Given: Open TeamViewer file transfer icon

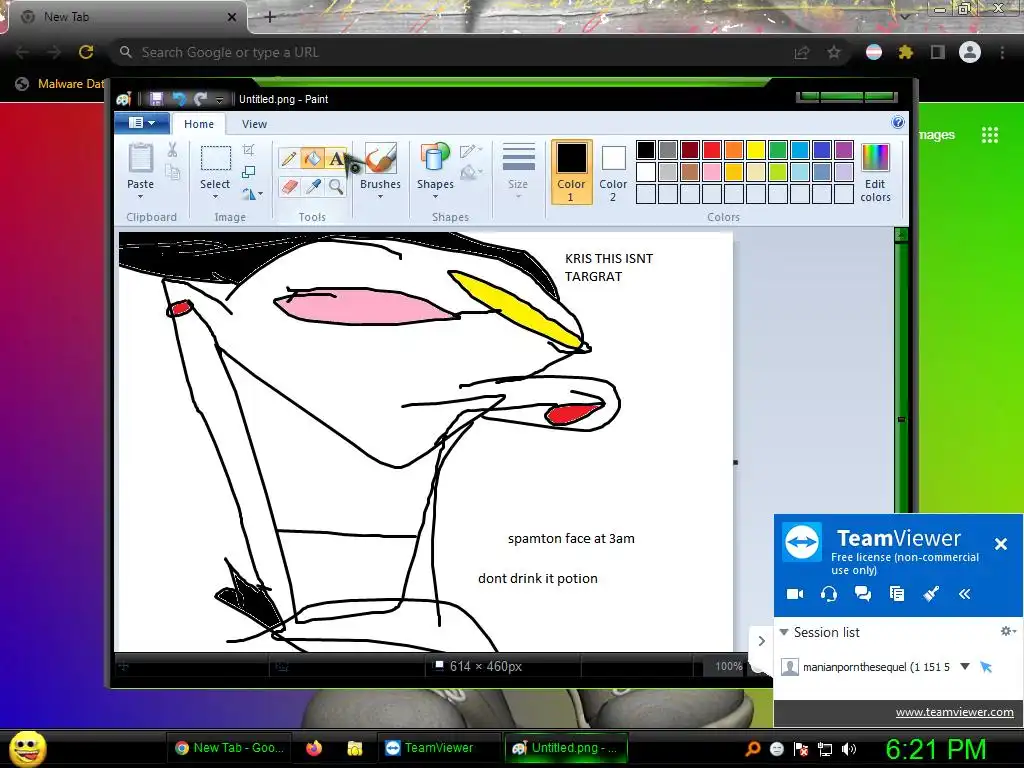Looking at the screenshot, I should coord(897,594).
